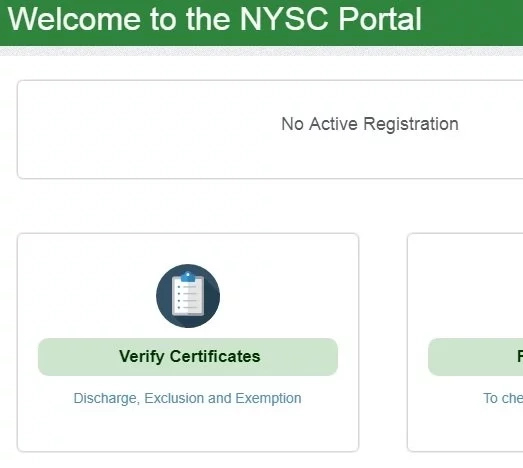
Task: Click the gray textured strip under the header
Action: (262, 51)
